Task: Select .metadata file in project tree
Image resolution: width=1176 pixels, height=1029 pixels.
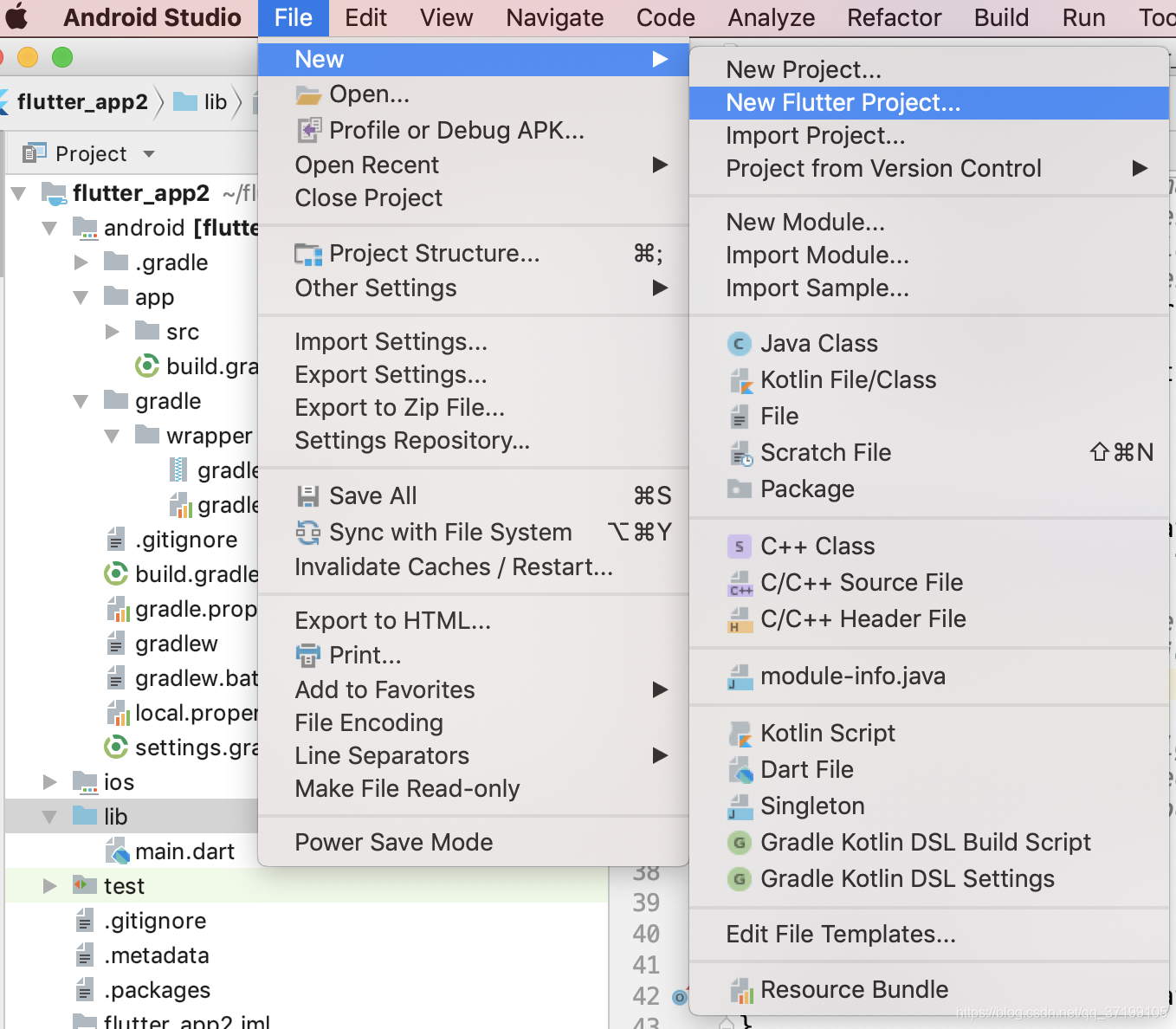Action: pos(157,955)
